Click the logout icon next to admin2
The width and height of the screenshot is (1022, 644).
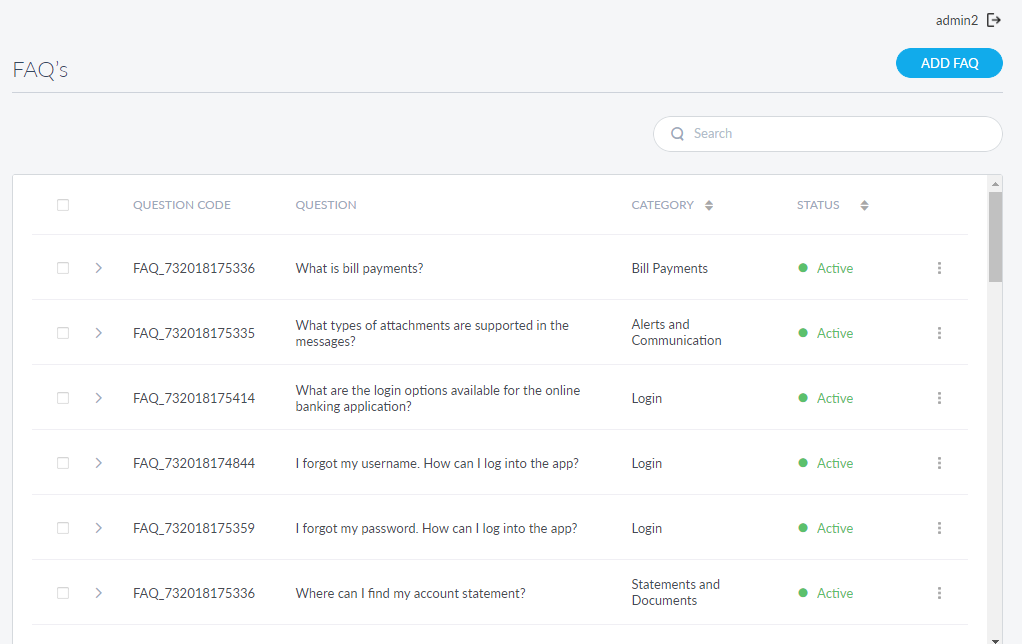[x=993, y=20]
